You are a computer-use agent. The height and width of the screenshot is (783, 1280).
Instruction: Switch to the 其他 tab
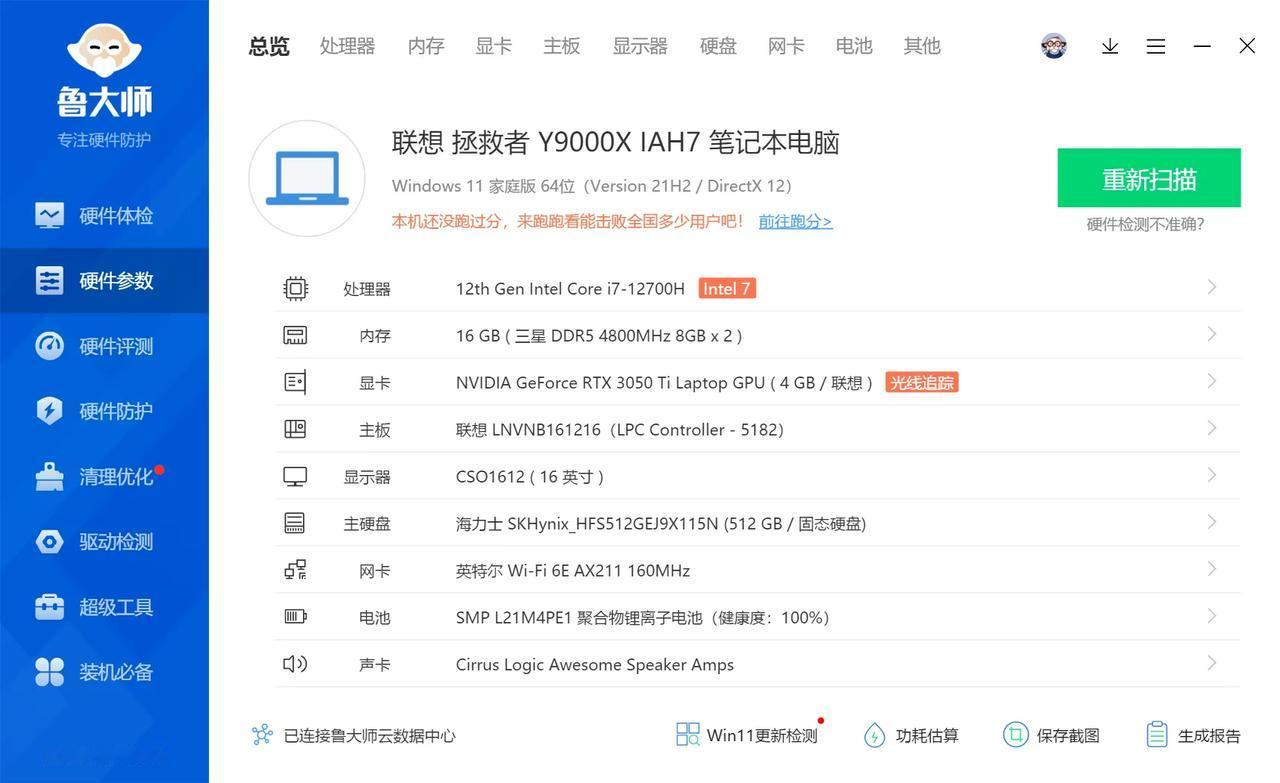922,46
